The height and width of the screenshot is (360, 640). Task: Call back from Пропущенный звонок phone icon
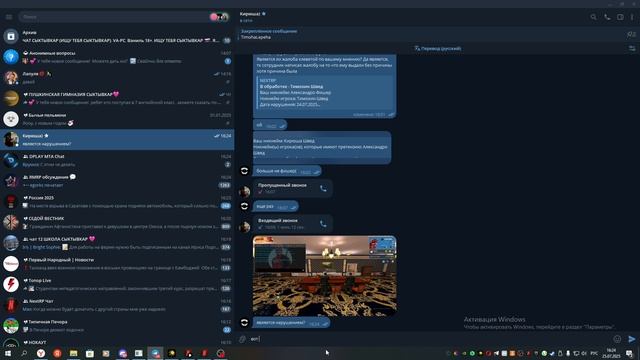click(x=323, y=189)
